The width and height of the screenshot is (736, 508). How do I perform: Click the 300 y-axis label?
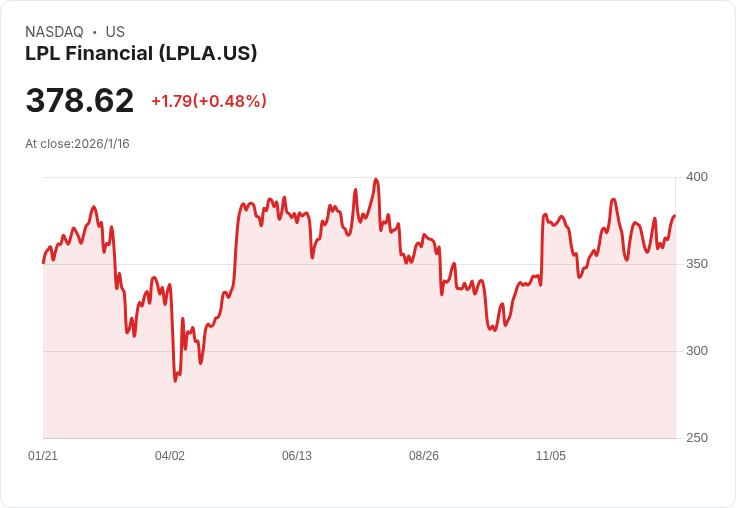click(x=697, y=351)
